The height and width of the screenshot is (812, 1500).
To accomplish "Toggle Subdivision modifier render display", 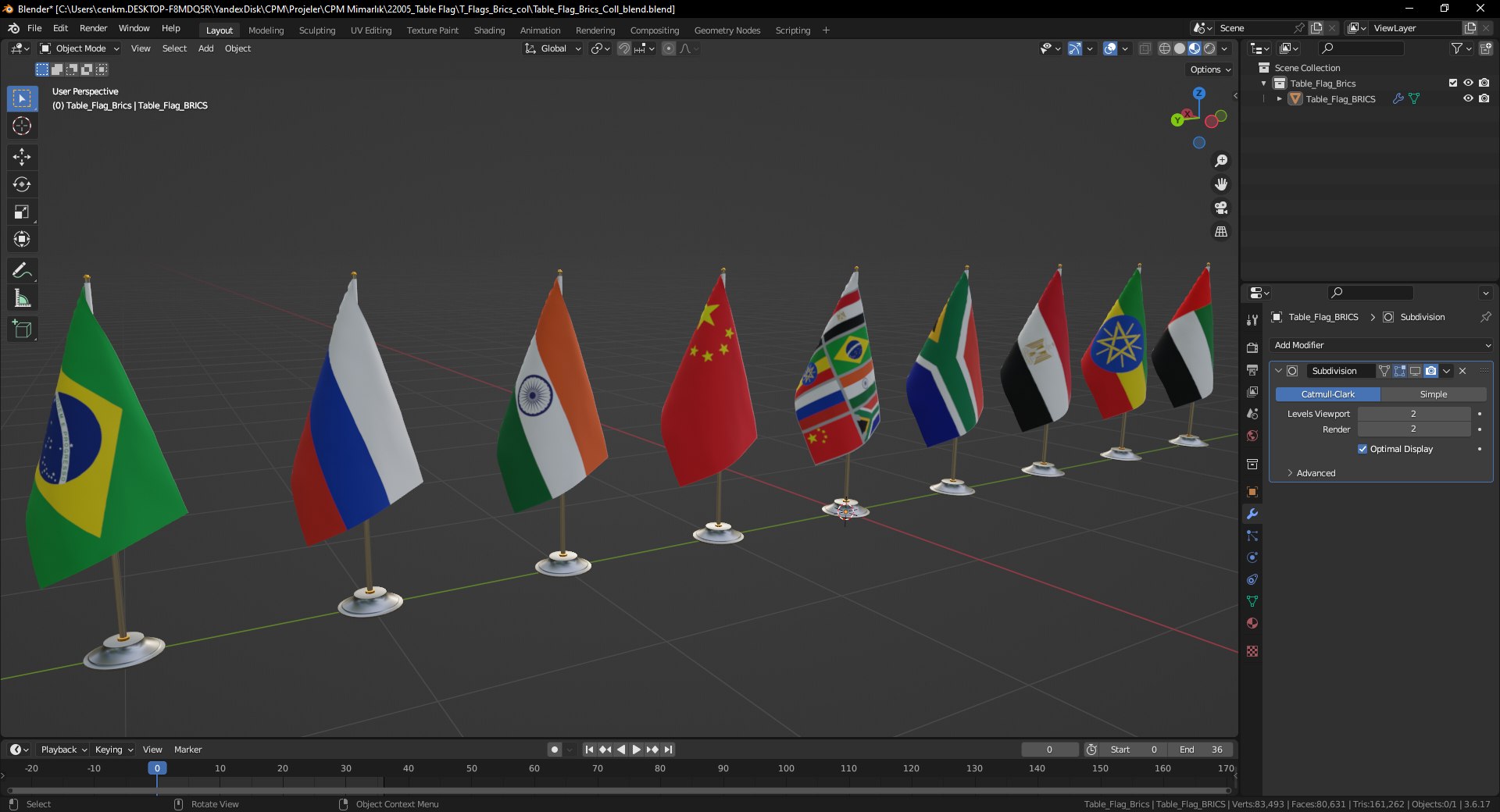I will click(1431, 371).
